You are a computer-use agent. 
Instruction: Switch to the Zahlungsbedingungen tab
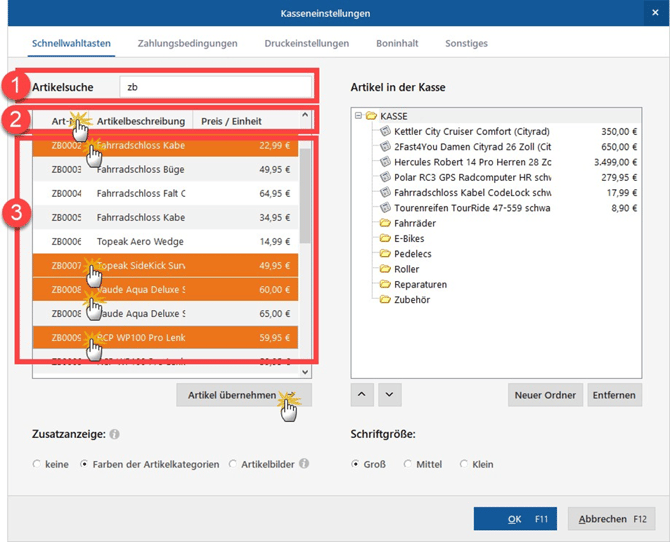187,43
